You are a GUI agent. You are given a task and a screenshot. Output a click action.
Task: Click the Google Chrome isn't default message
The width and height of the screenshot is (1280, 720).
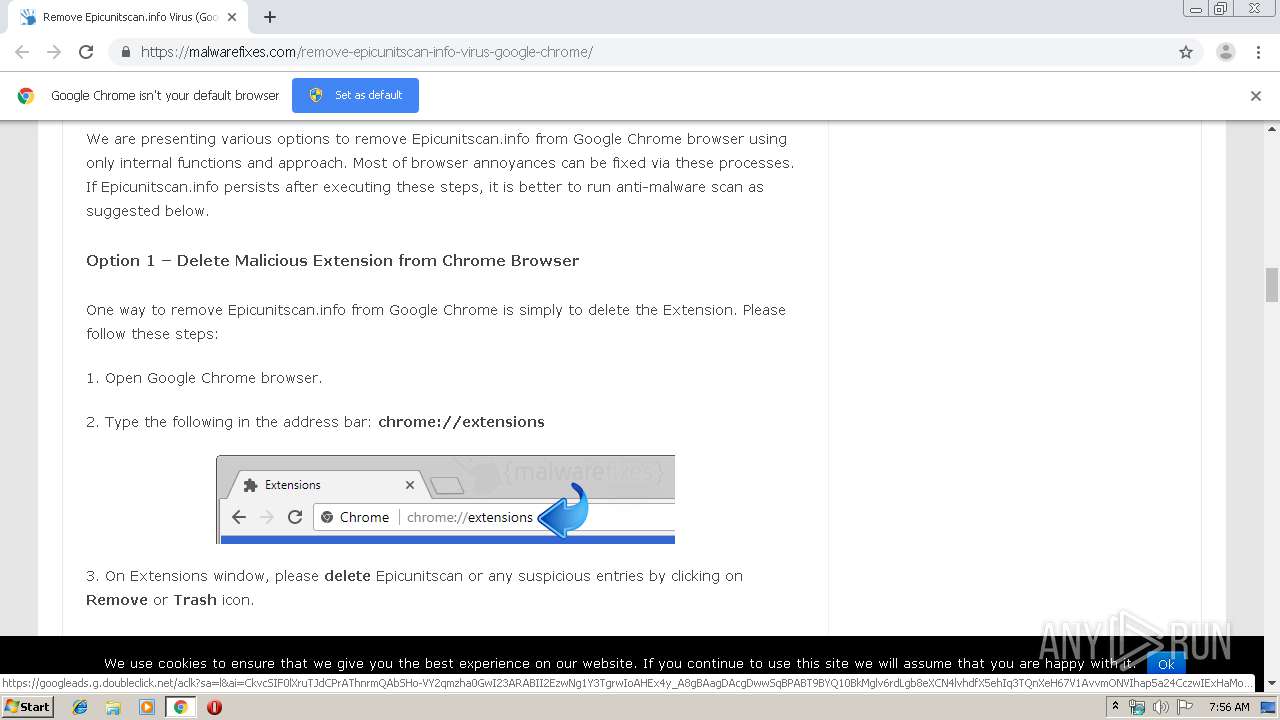pos(165,96)
